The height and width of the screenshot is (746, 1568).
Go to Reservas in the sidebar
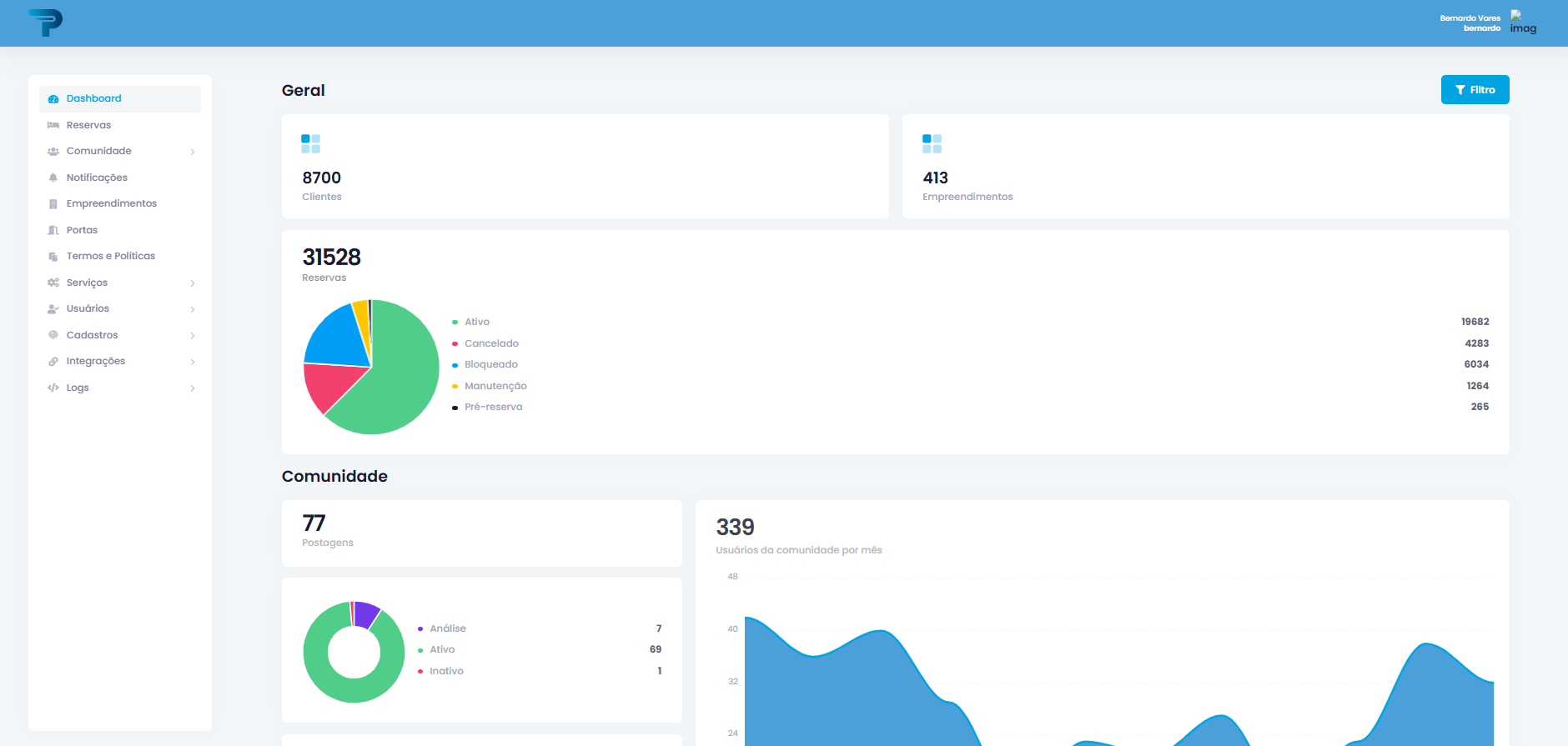120,125
